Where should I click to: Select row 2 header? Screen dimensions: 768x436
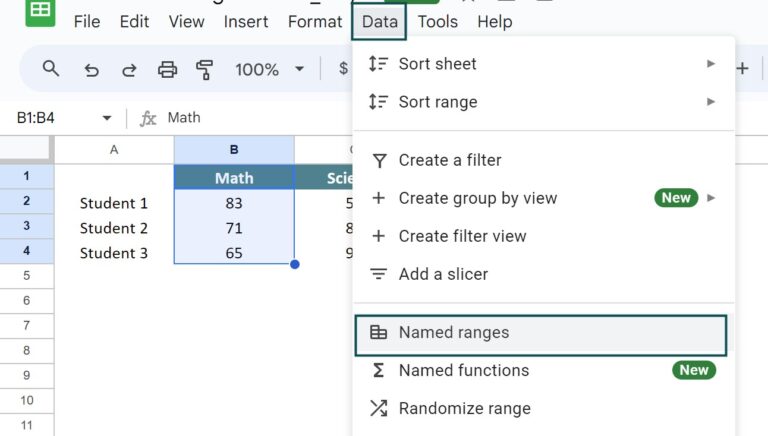click(26, 201)
